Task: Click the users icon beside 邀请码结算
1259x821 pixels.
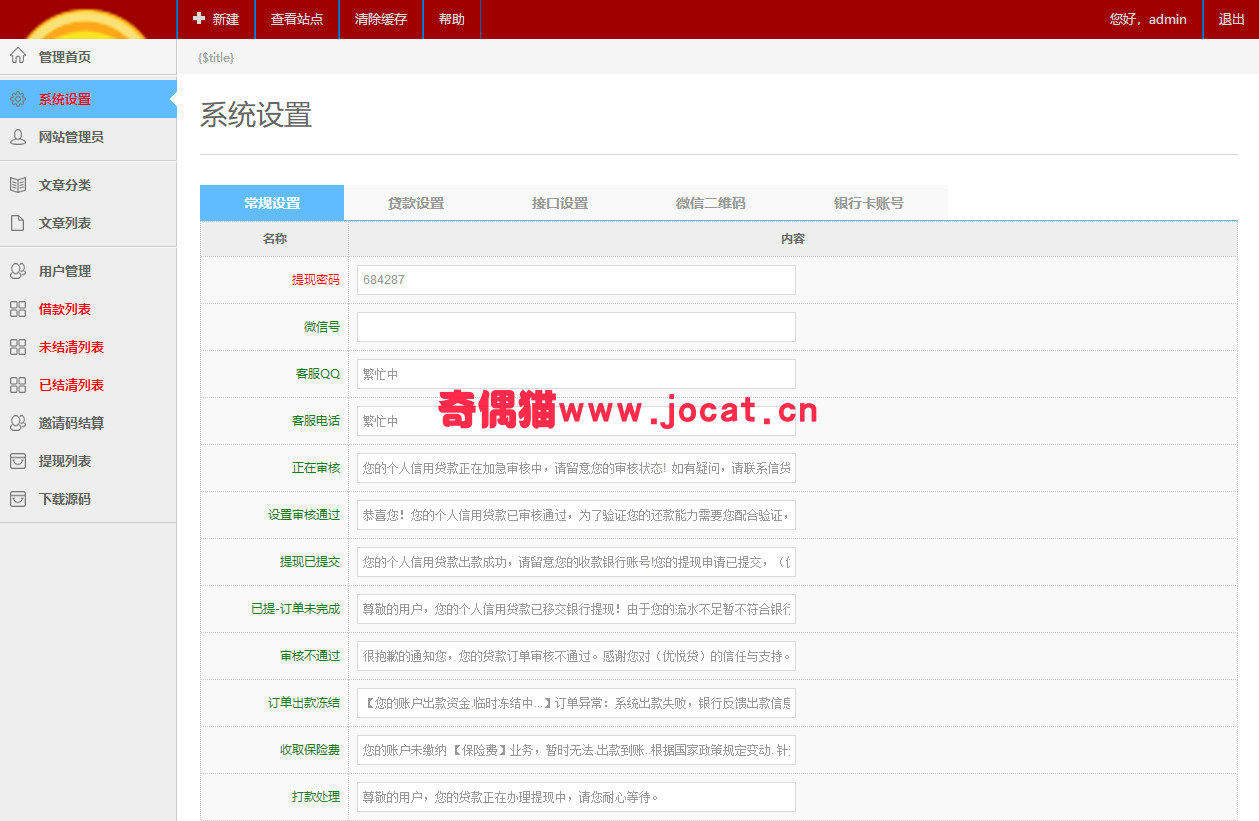Action: (x=18, y=423)
